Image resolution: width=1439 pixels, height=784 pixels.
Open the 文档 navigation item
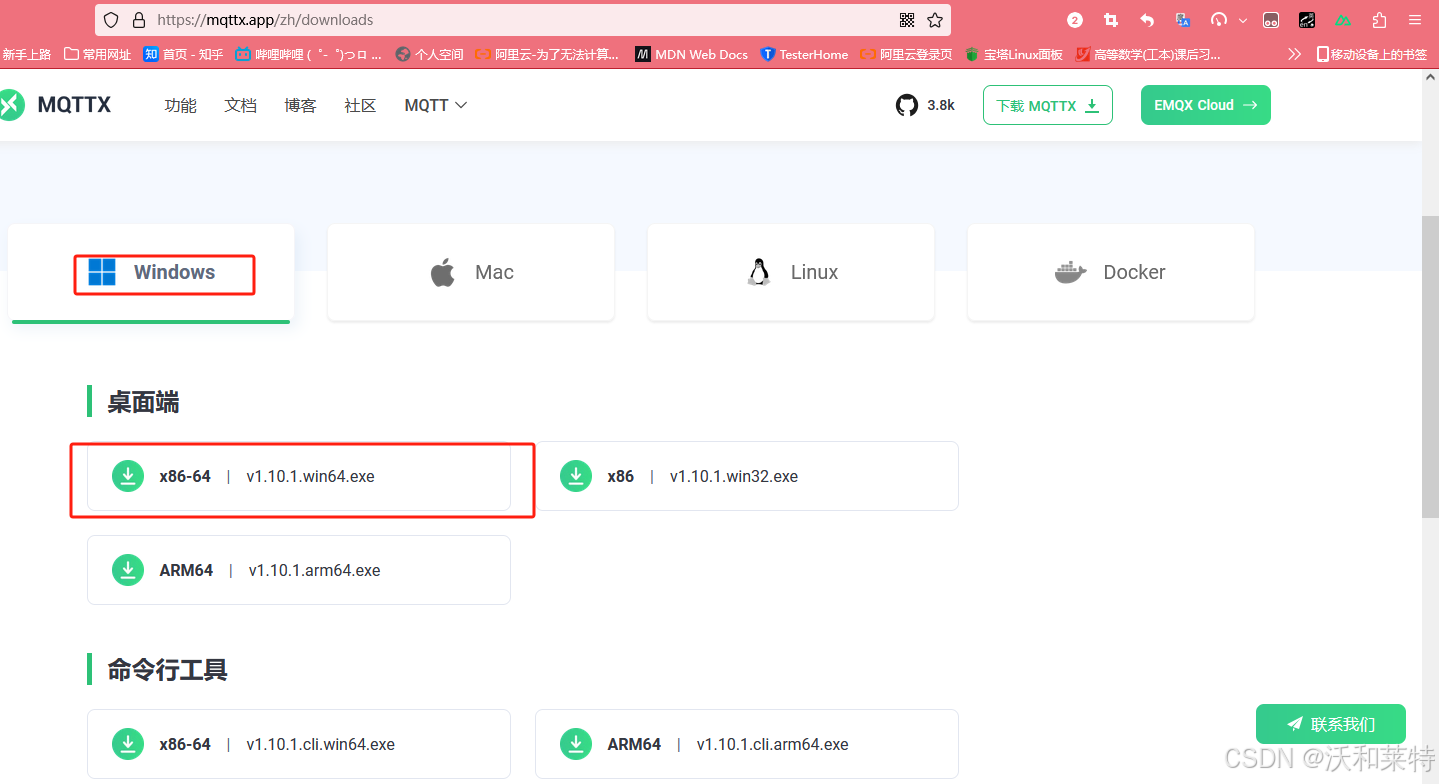tap(241, 105)
